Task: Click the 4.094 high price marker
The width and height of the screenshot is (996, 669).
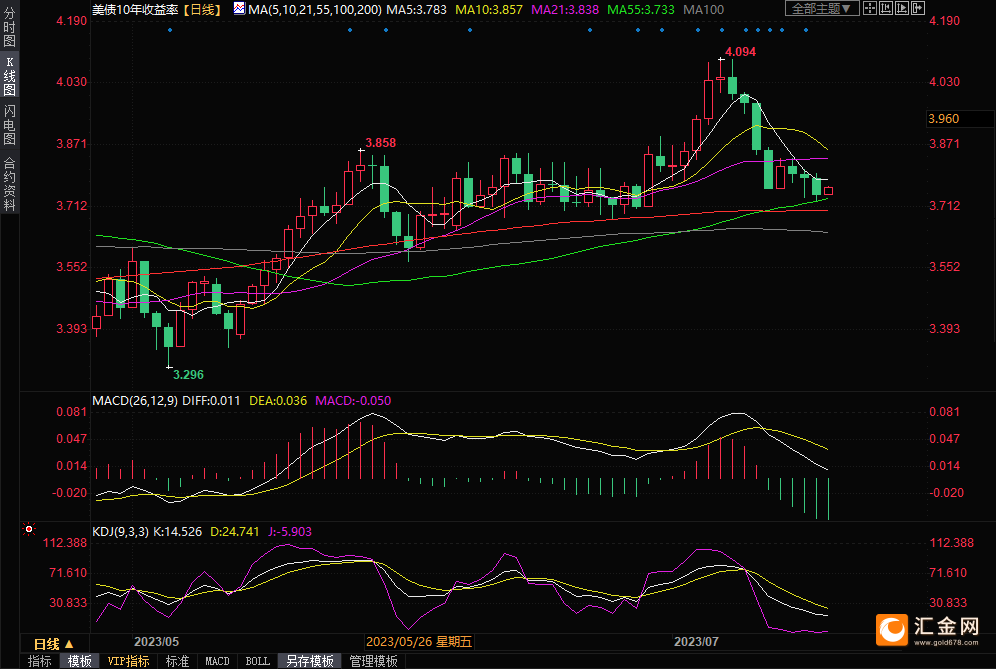Action: 741,52
